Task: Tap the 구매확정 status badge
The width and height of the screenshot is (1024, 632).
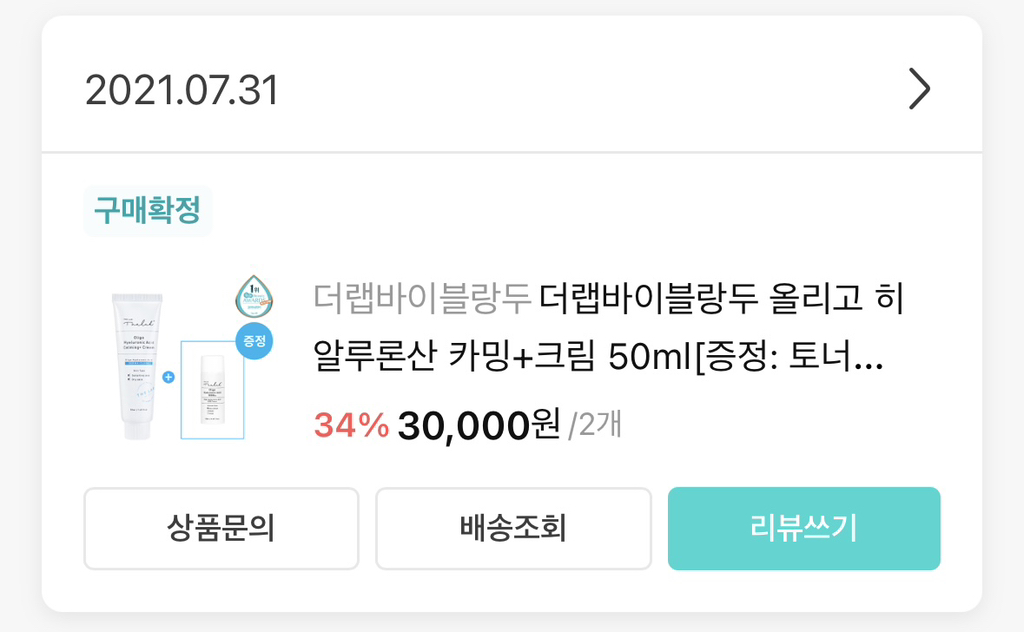Action: (x=147, y=211)
